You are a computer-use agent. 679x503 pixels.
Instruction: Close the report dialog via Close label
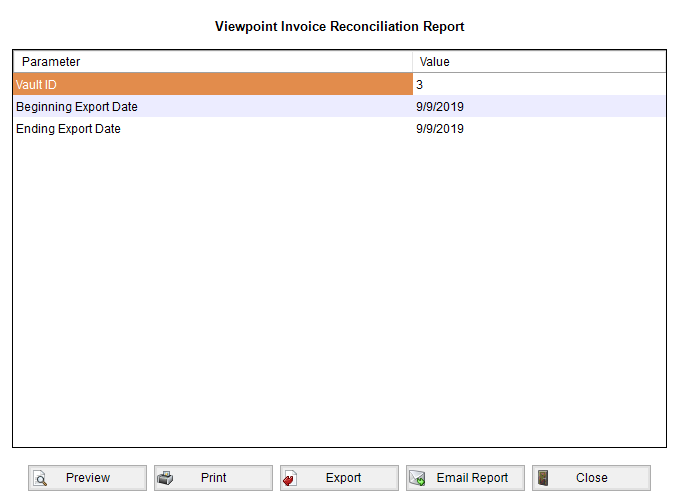click(x=592, y=478)
